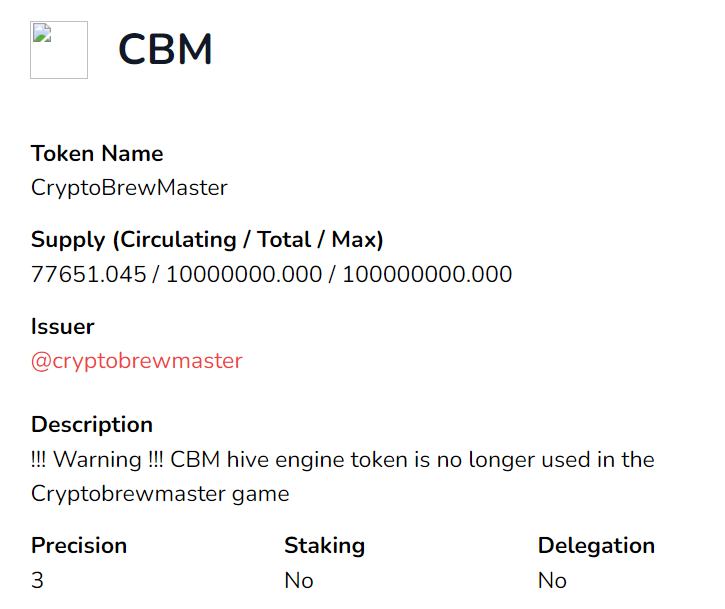
Task: Click the Warning text in the description
Action: (97, 460)
